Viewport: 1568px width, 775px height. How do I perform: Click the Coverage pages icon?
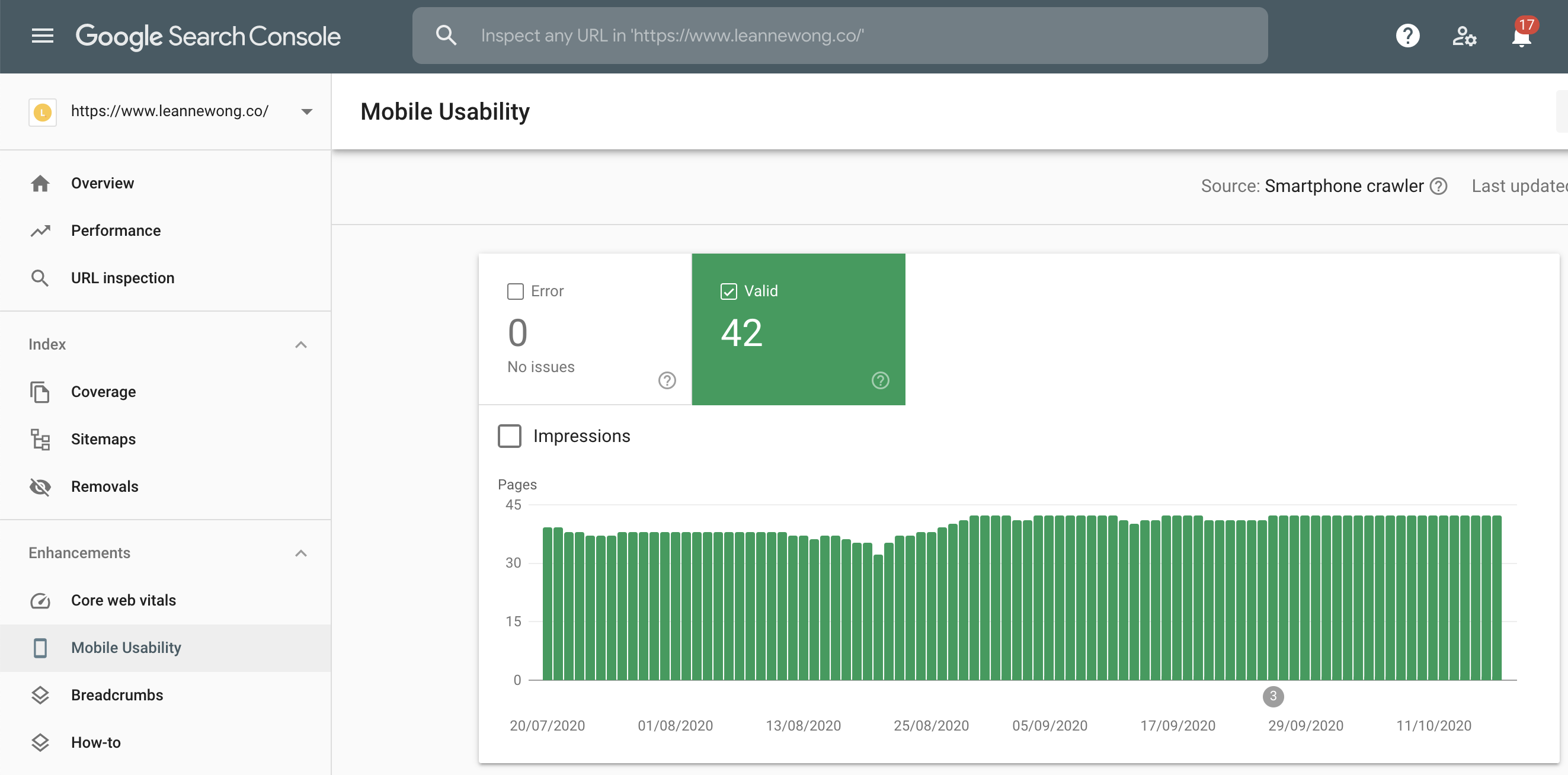point(40,392)
